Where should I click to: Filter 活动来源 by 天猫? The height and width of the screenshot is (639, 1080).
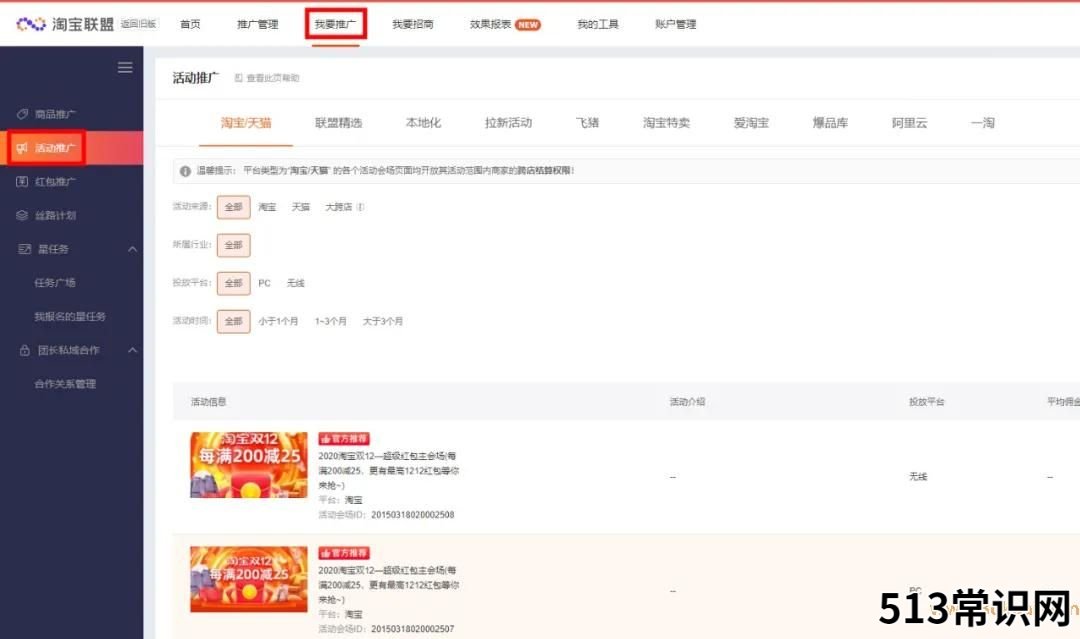301,207
